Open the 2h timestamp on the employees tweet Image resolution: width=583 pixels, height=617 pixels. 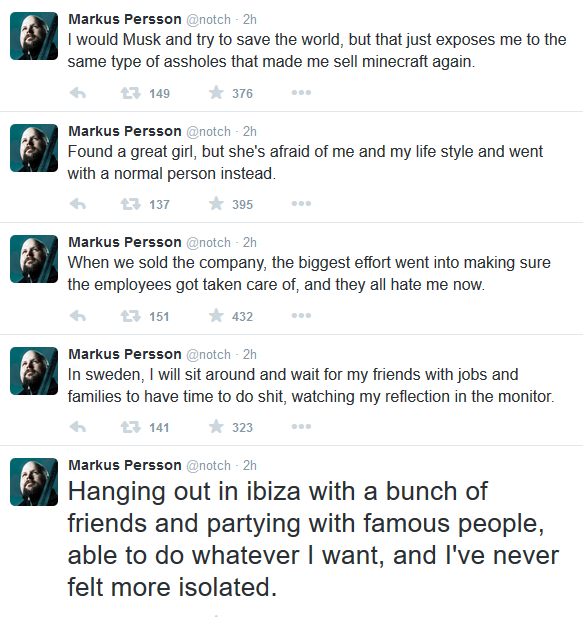(x=249, y=242)
